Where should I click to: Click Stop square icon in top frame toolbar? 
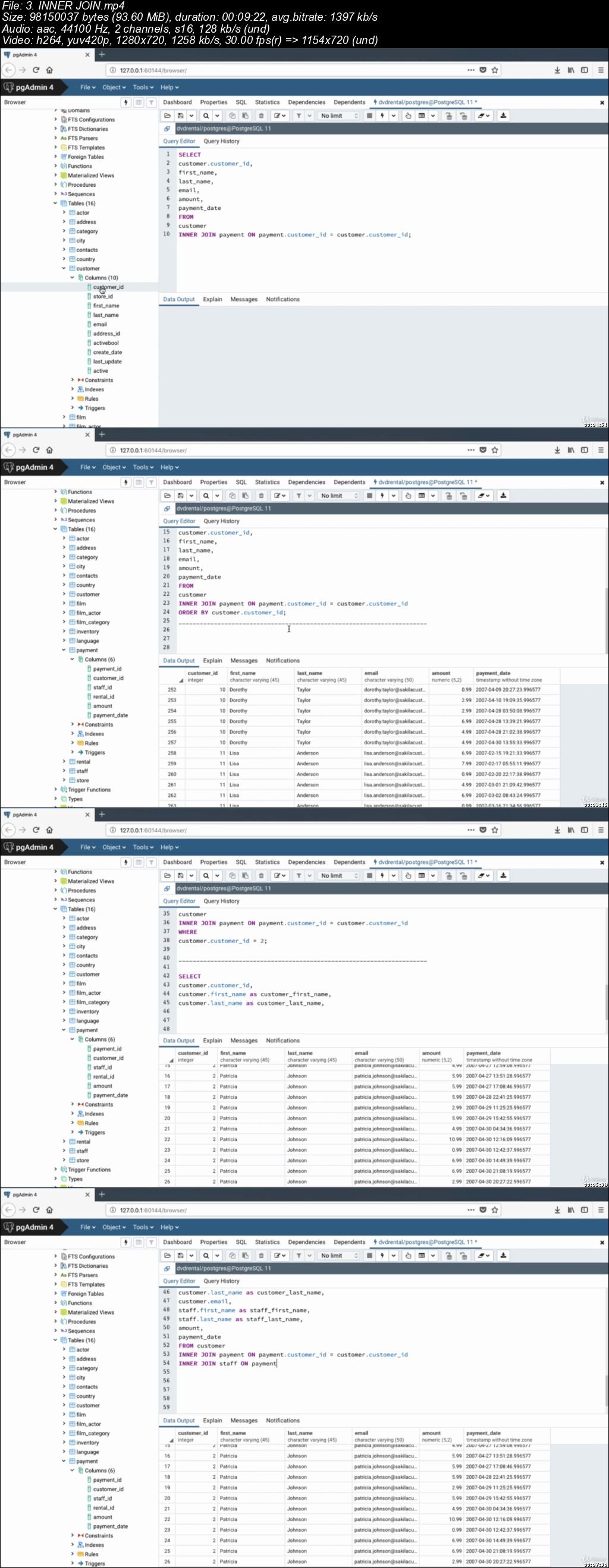[x=369, y=115]
